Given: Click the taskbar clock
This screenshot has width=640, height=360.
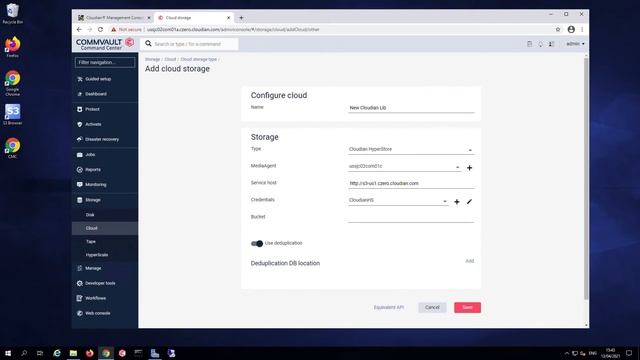Looking at the screenshot, I should coord(611,353).
